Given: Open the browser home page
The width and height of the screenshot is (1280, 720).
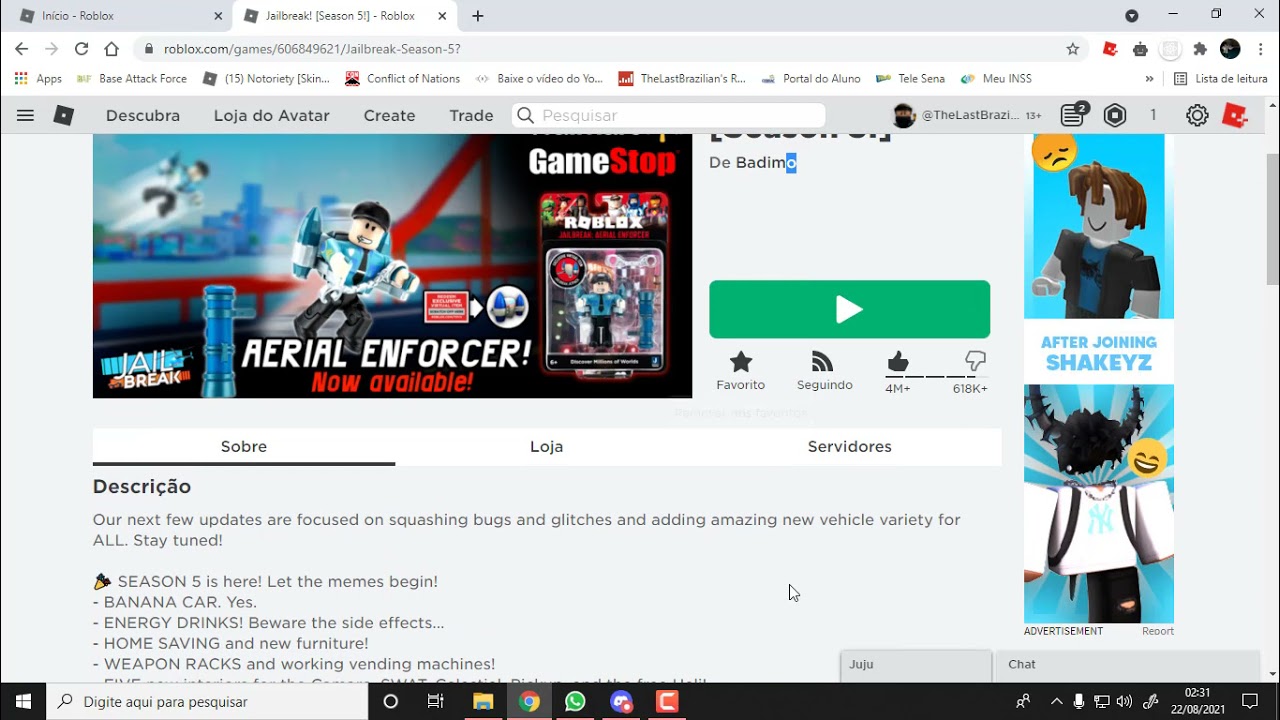Looking at the screenshot, I should coord(112,48).
